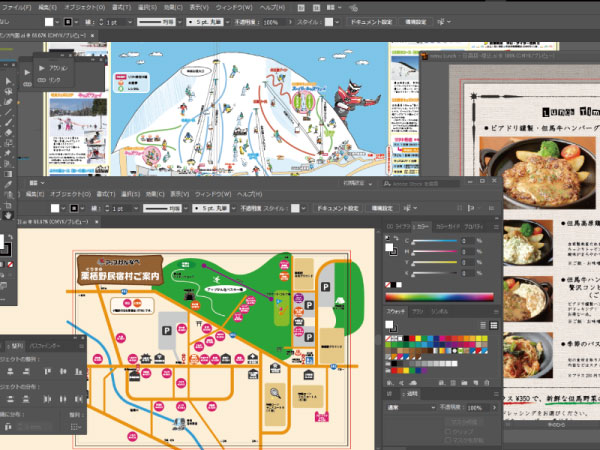Click the play icon beside アクション
The image size is (600, 450).
pyautogui.click(x=40, y=67)
